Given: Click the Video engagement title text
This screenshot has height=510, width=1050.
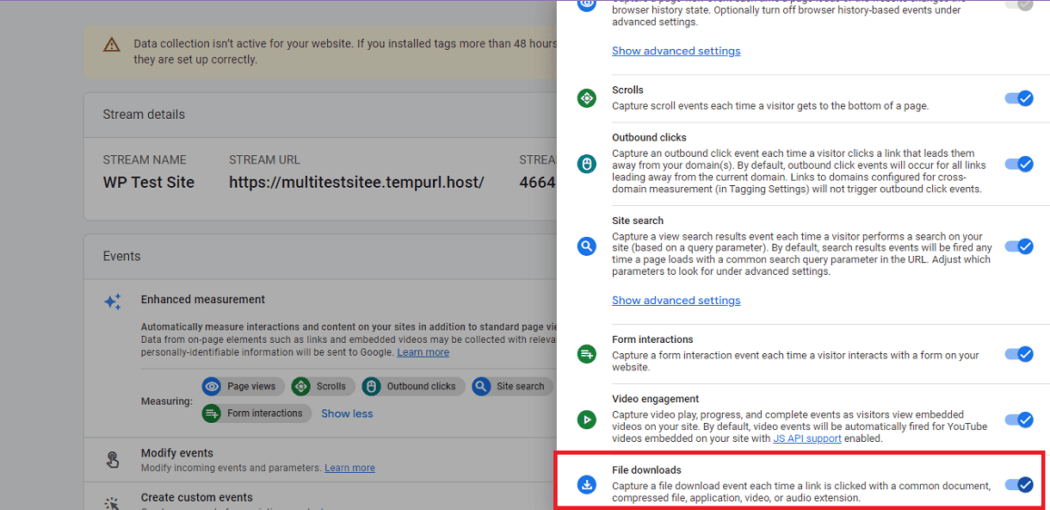Looking at the screenshot, I should (x=656, y=398).
